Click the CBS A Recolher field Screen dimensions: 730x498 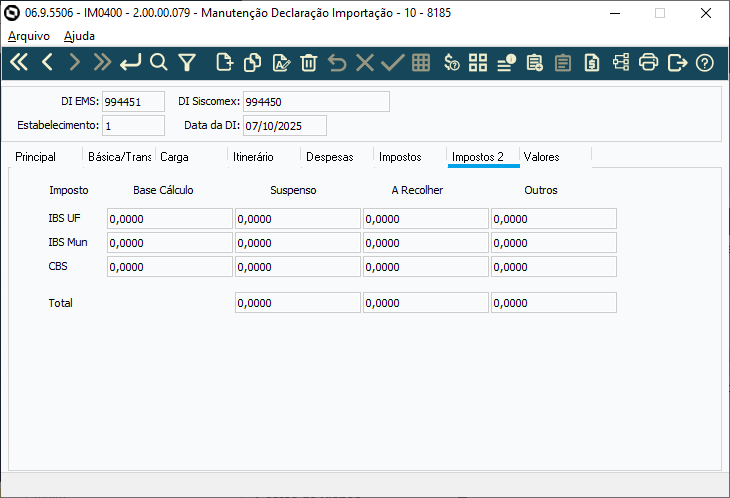click(425, 267)
